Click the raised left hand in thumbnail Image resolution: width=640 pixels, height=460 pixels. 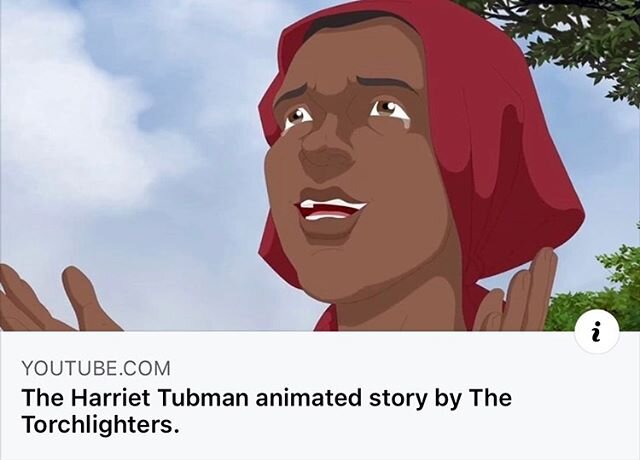coord(53,298)
